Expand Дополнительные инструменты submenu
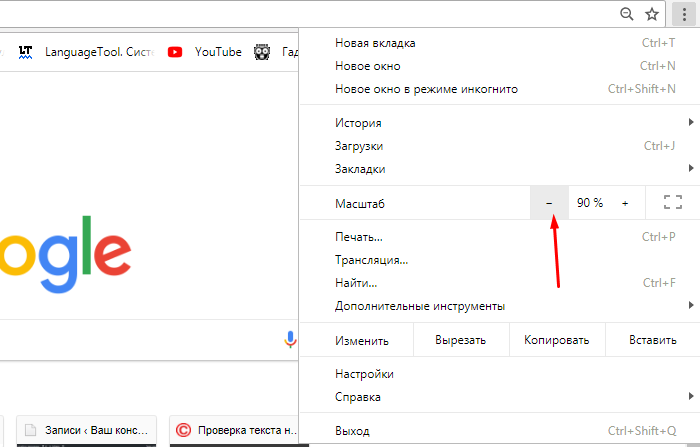Viewport: 700px width, 447px height. (x=500, y=306)
